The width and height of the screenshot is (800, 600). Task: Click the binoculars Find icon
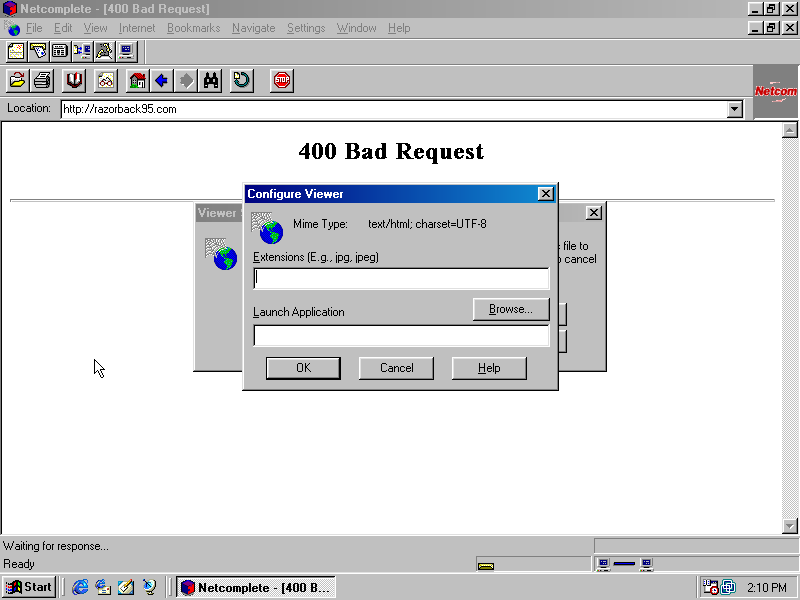coord(211,80)
